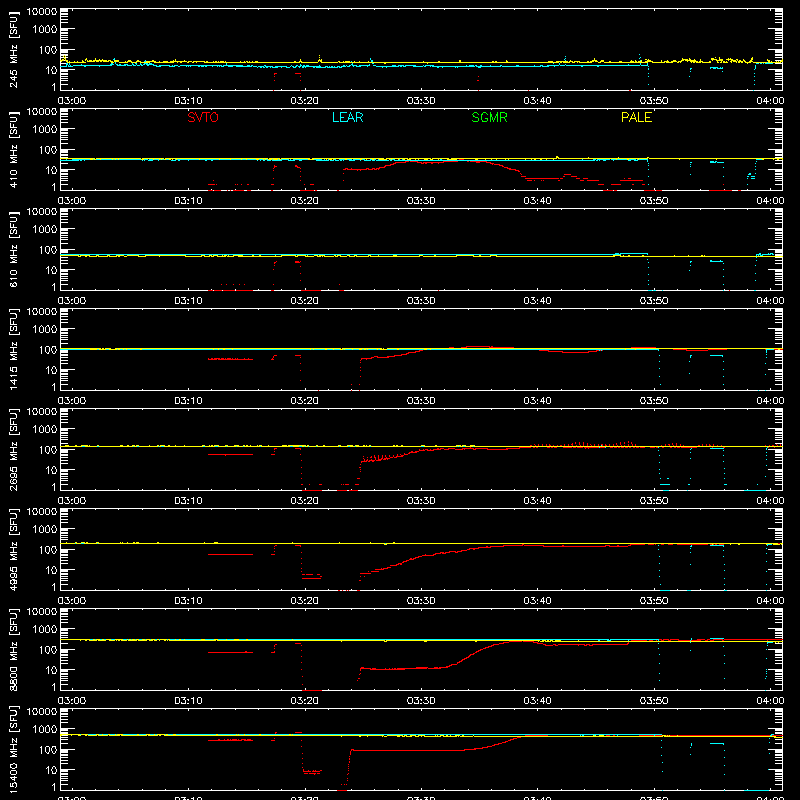Screen dimensions: 800x800
Task: Click the 100 y-axis value on 1415 MHz plot
Action: [48, 350]
